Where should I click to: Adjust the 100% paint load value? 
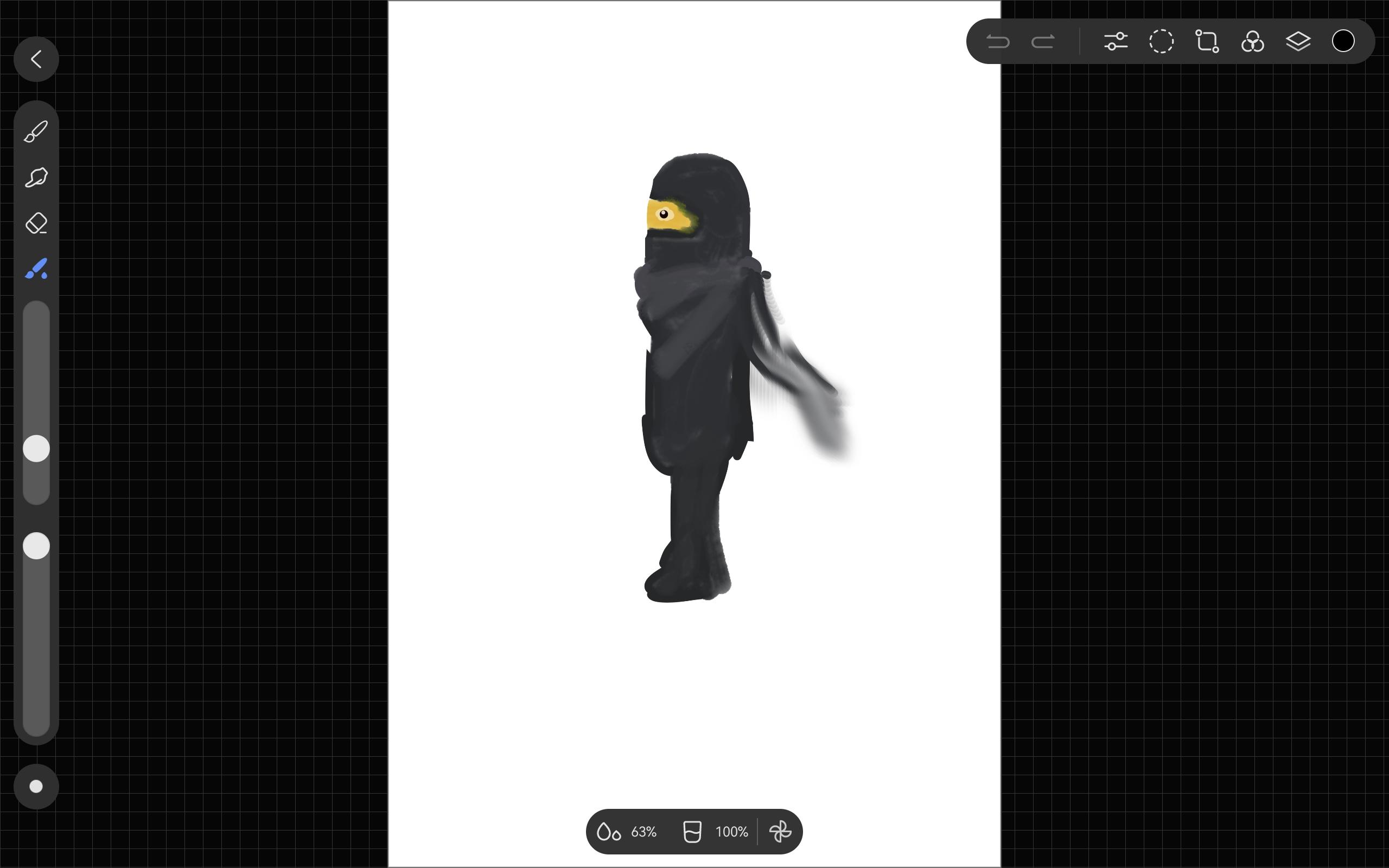tap(731, 831)
